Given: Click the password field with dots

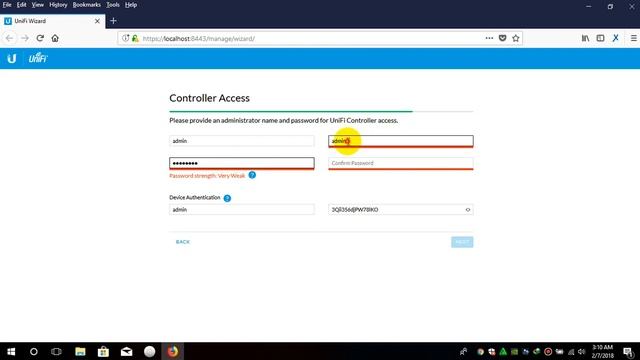Looking at the screenshot, I should (x=242, y=163).
